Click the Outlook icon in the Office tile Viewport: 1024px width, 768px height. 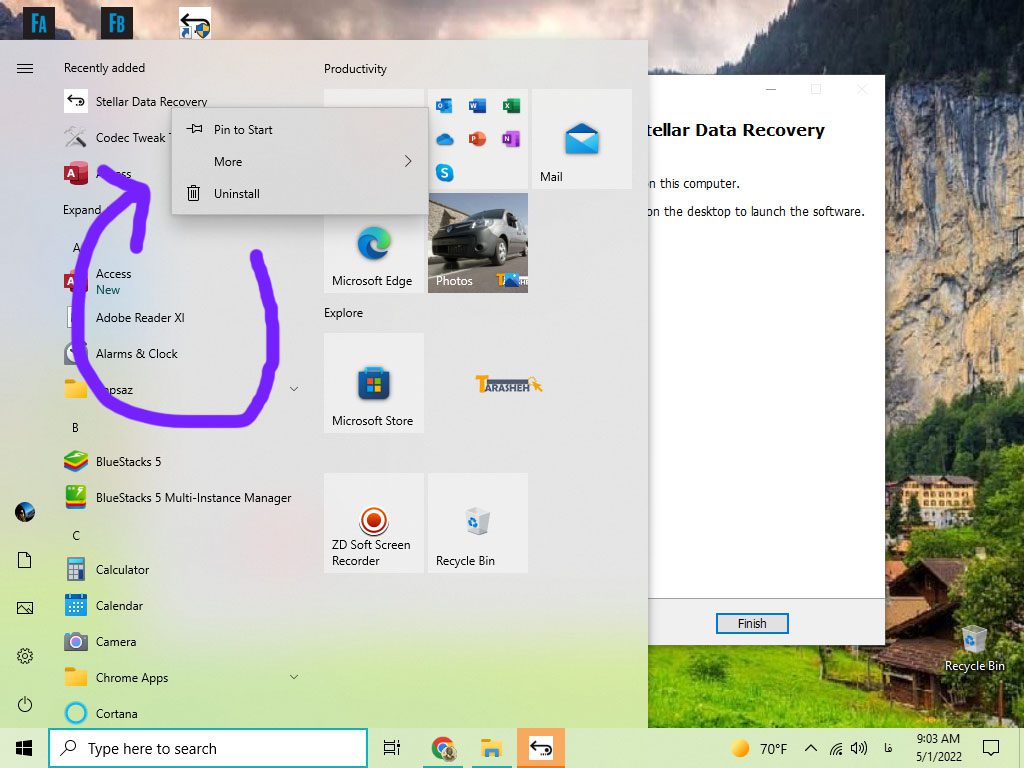click(x=444, y=105)
